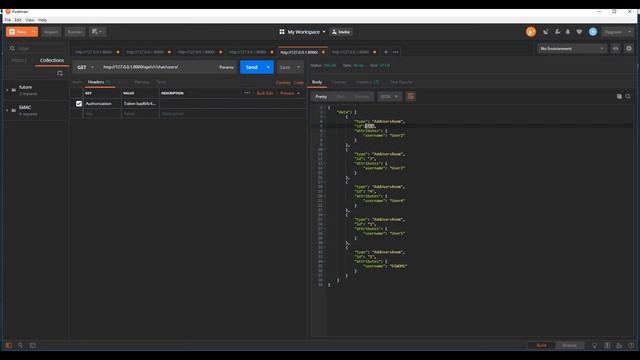Open the headers table ellipsis options
This screenshot has width=640, height=360.
[x=247, y=93]
